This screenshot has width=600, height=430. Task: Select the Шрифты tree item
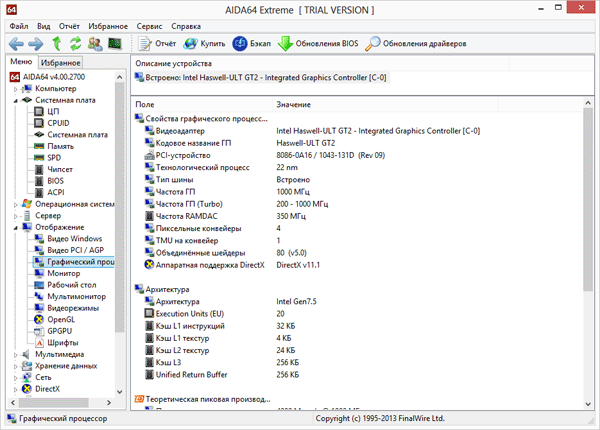tap(57, 343)
